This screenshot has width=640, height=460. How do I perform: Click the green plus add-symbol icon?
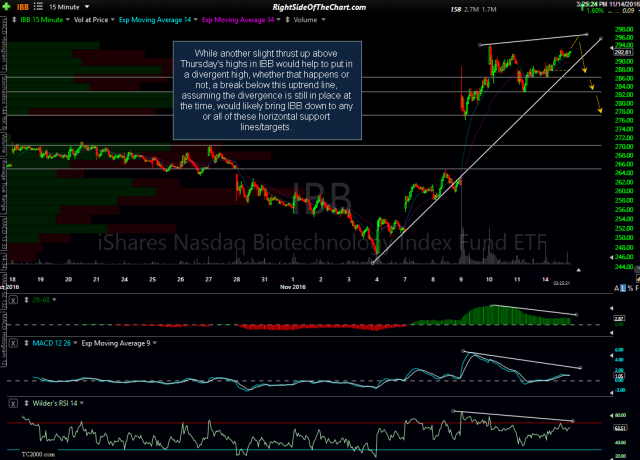tap(6, 7)
